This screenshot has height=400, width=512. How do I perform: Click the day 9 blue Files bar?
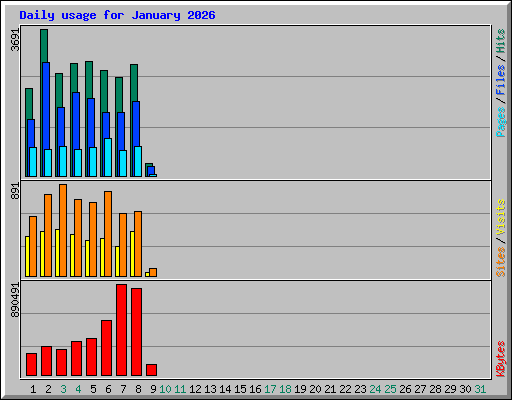coord(151,171)
